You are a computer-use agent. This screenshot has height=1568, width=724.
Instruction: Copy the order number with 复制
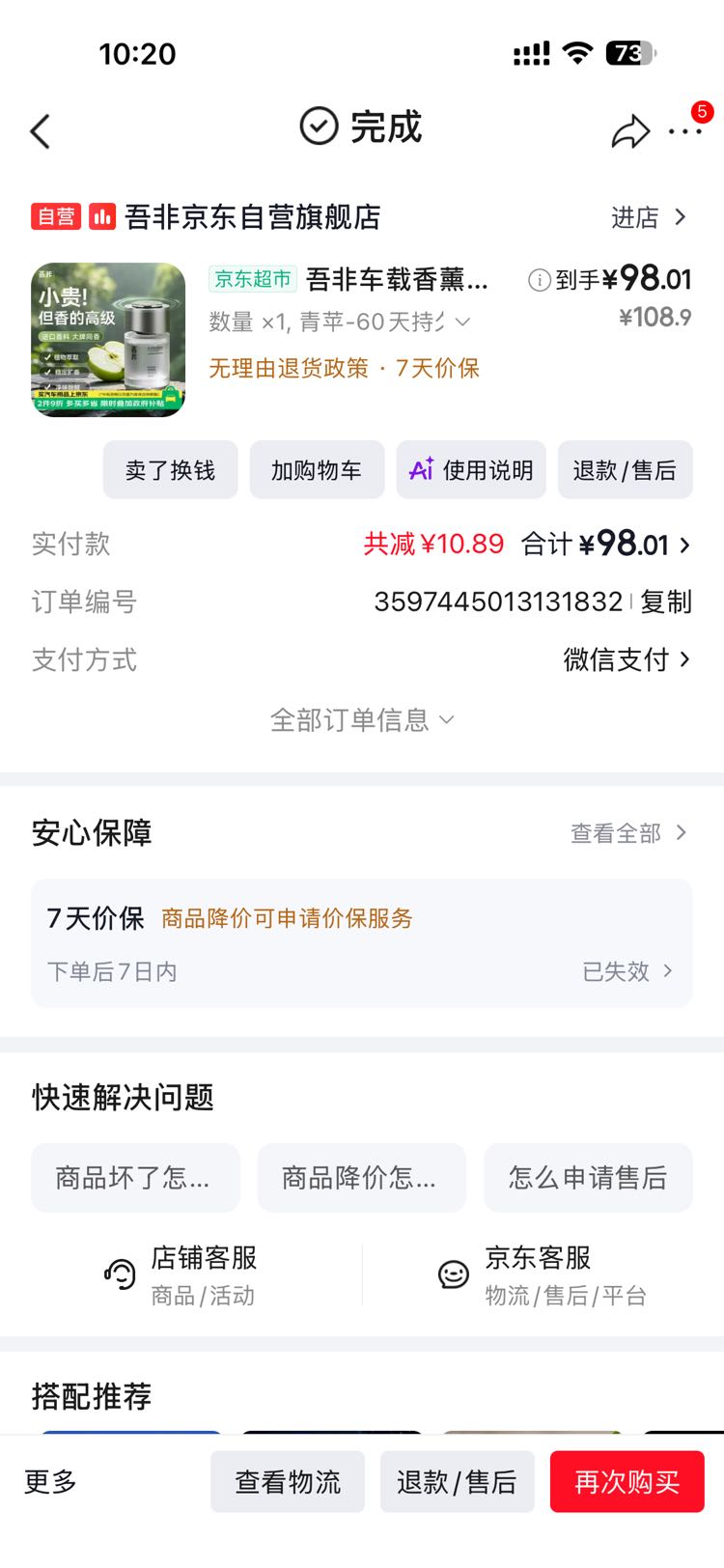pyautogui.click(x=666, y=602)
